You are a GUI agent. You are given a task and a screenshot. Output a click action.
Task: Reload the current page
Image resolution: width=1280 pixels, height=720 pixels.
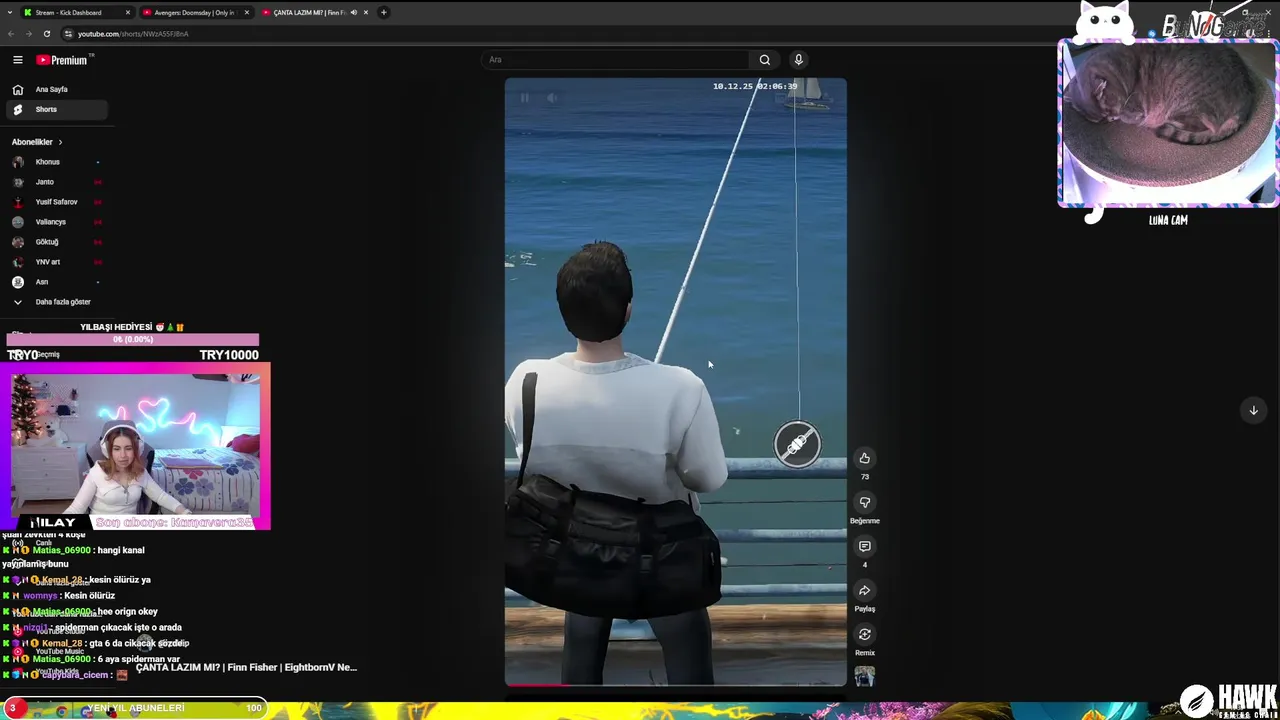click(x=46, y=34)
